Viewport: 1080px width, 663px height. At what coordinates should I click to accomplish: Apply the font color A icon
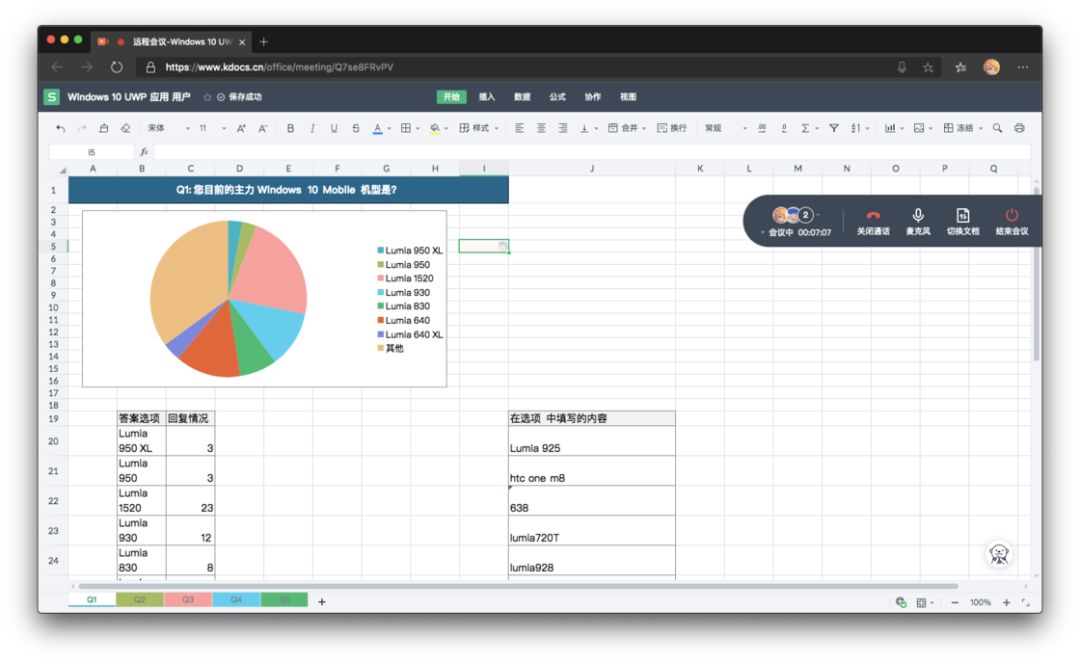click(x=377, y=128)
